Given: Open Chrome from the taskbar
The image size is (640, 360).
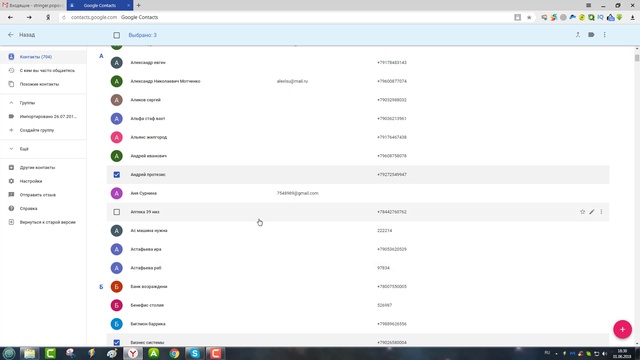Looking at the screenshot, I should coord(174,353).
